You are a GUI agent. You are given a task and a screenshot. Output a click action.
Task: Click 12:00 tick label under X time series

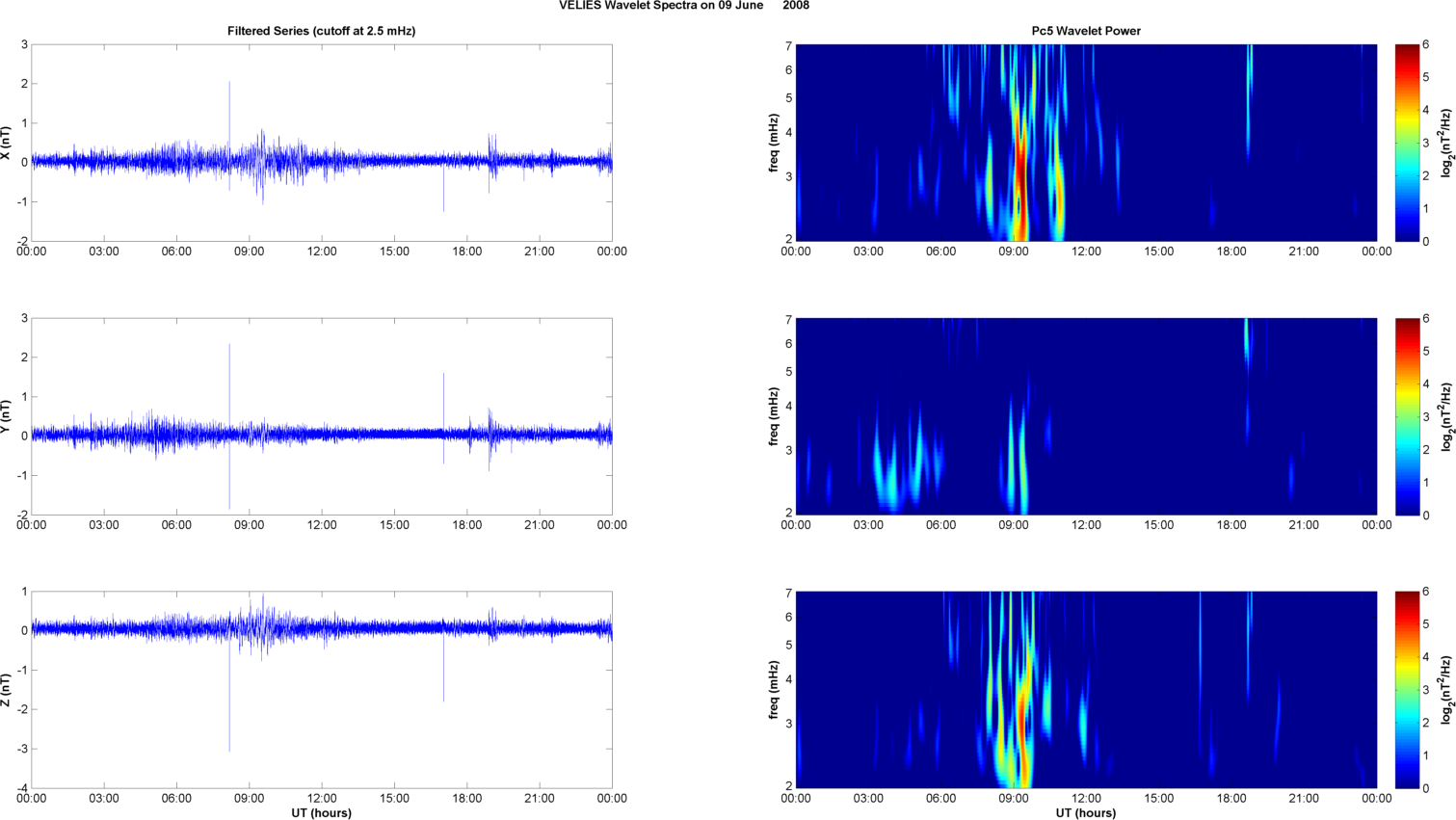322,251
